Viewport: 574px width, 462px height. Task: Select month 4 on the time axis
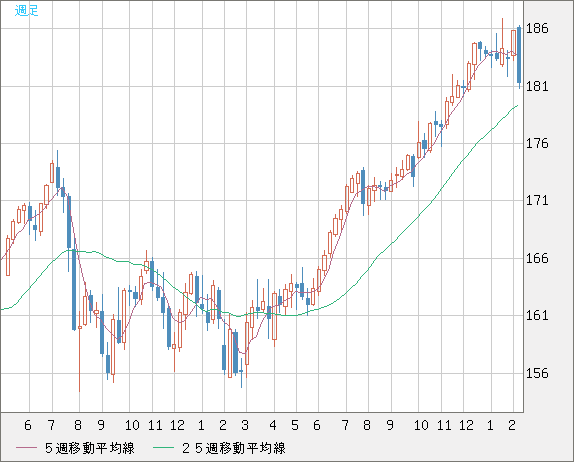coord(273,425)
